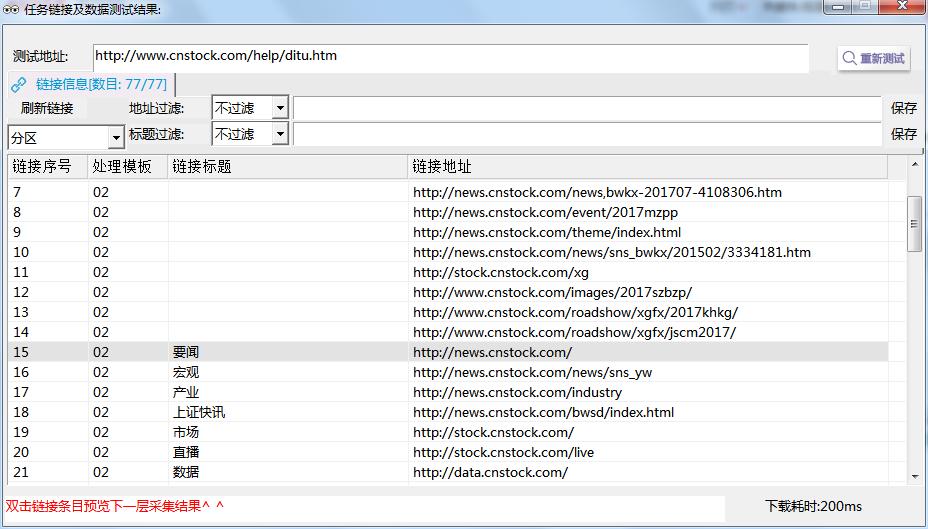Select the theme/index.html link row
This screenshot has width=928, height=529.
[x=448, y=233]
